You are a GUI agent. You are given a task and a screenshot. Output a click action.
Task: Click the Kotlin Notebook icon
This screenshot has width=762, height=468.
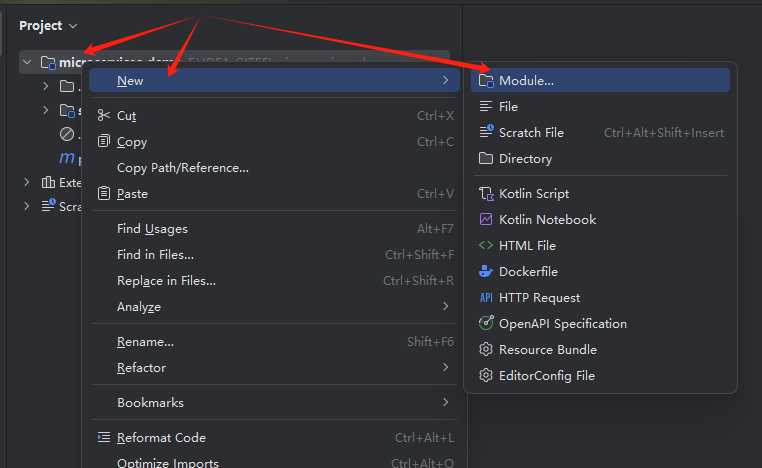[x=486, y=220]
